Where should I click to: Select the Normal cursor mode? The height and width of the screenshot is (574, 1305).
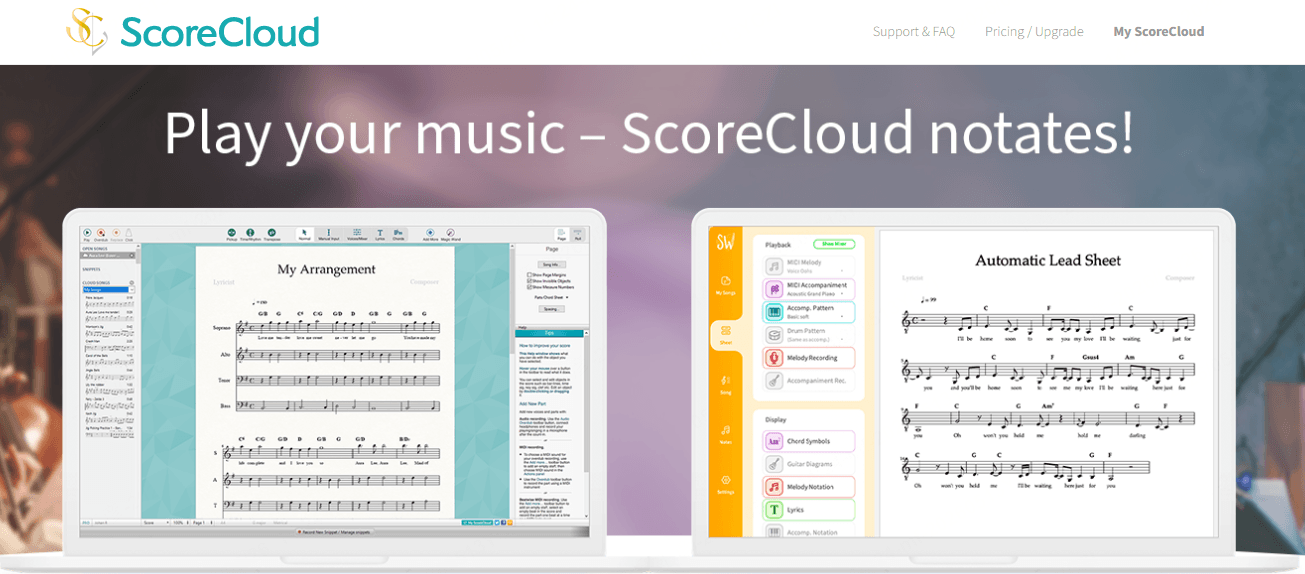pyautogui.click(x=304, y=235)
